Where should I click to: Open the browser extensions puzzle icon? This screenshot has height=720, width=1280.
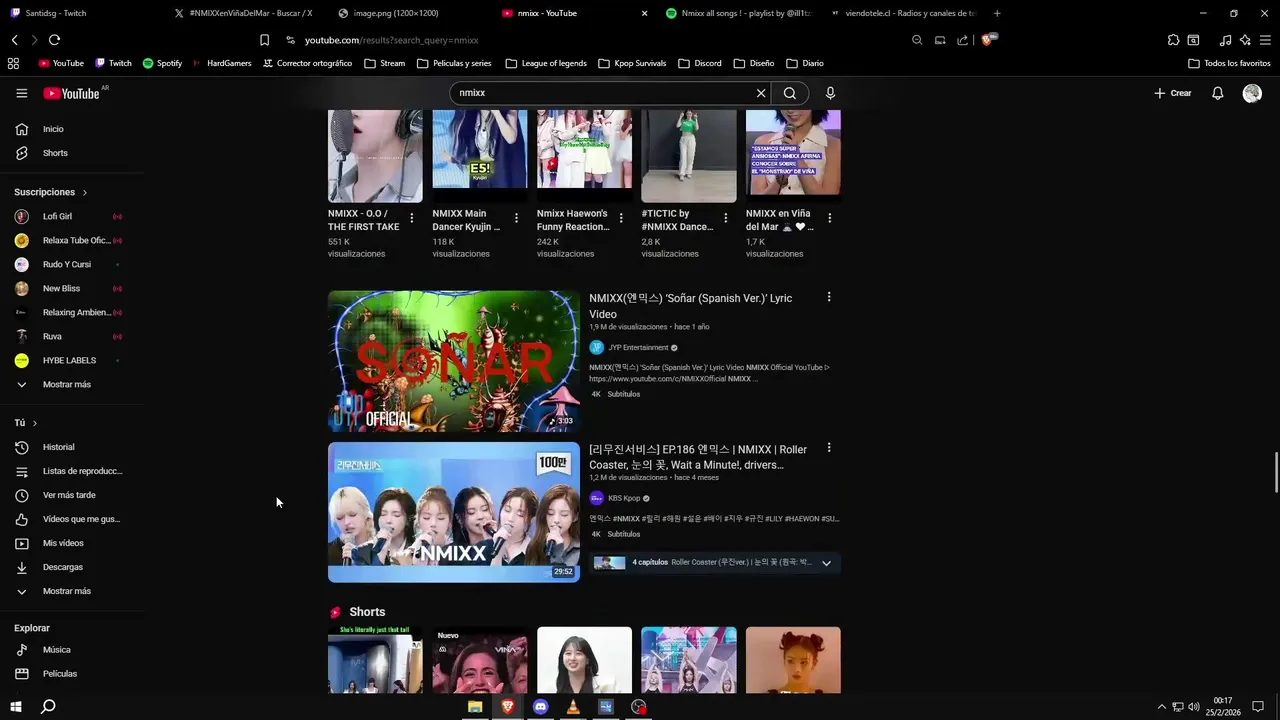[1173, 40]
